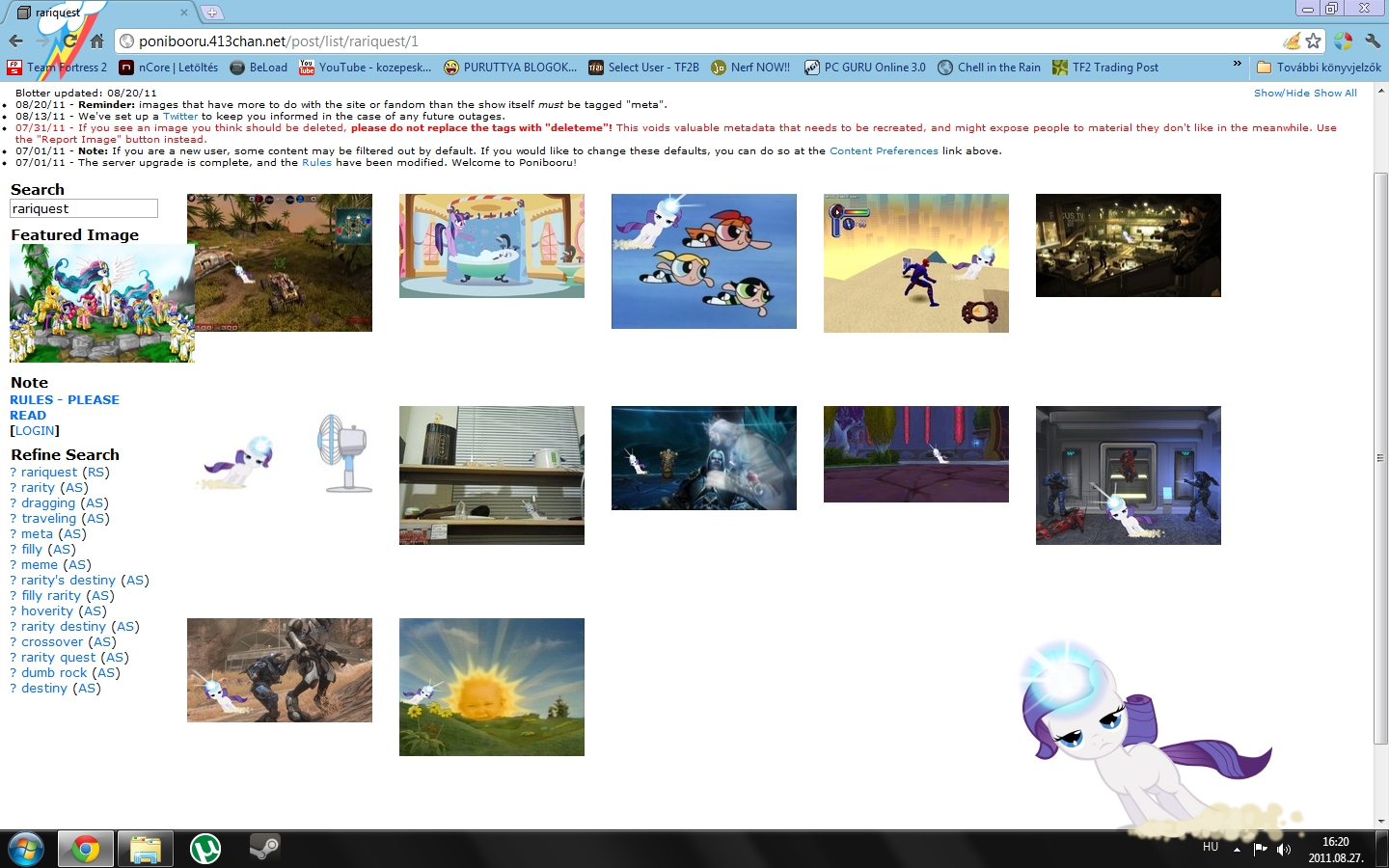Image resolution: width=1389 pixels, height=868 pixels.
Task: Refine search by the crossover tag
Action: 52,641
